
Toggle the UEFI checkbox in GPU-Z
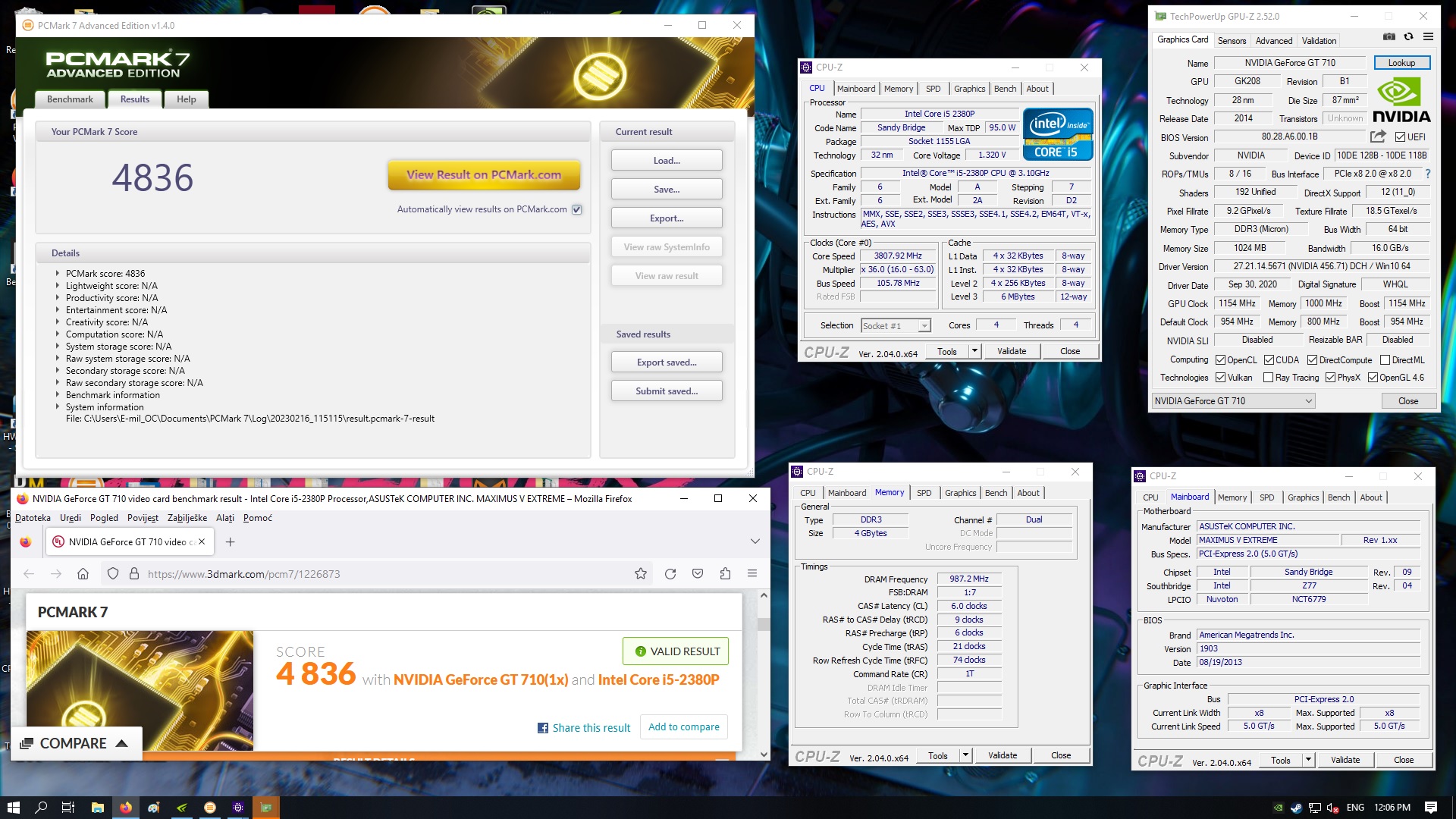1401,137
